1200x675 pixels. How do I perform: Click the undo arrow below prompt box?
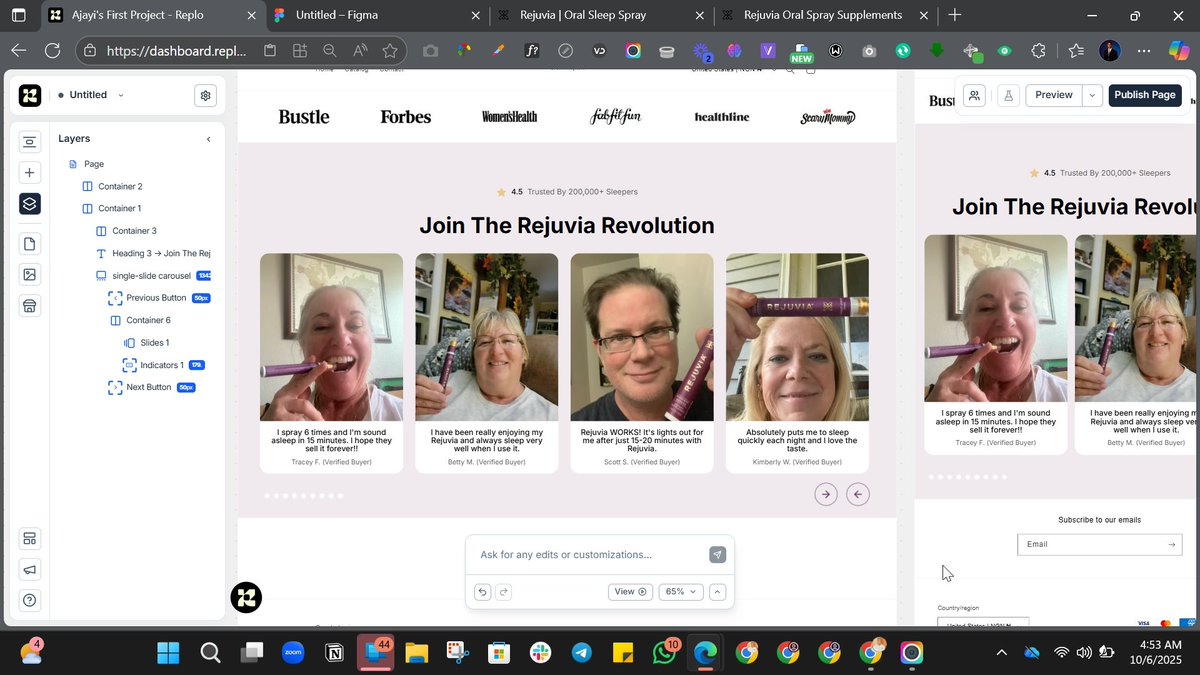(483, 592)
